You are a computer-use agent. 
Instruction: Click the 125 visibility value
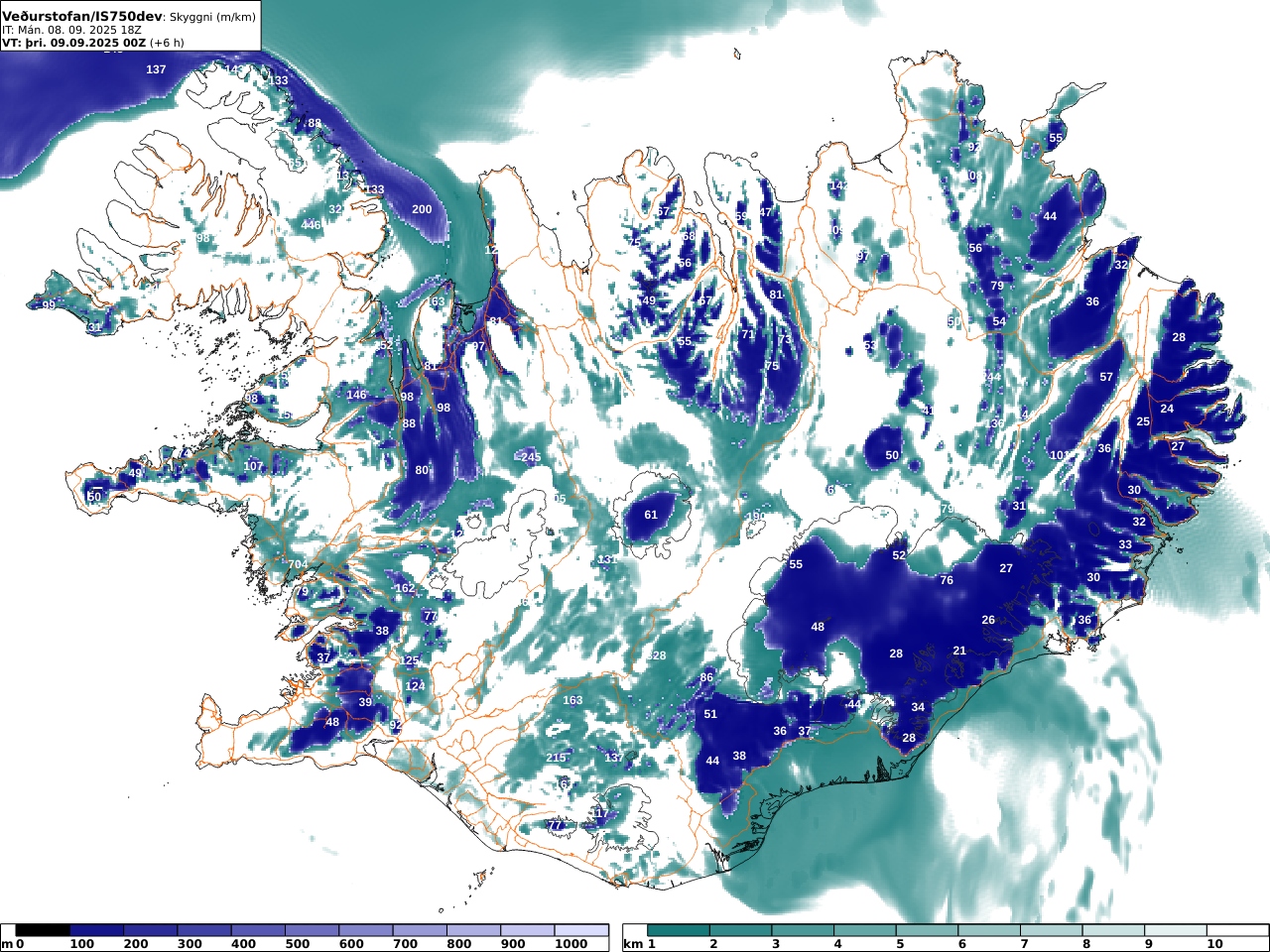[x=410, y=660]
